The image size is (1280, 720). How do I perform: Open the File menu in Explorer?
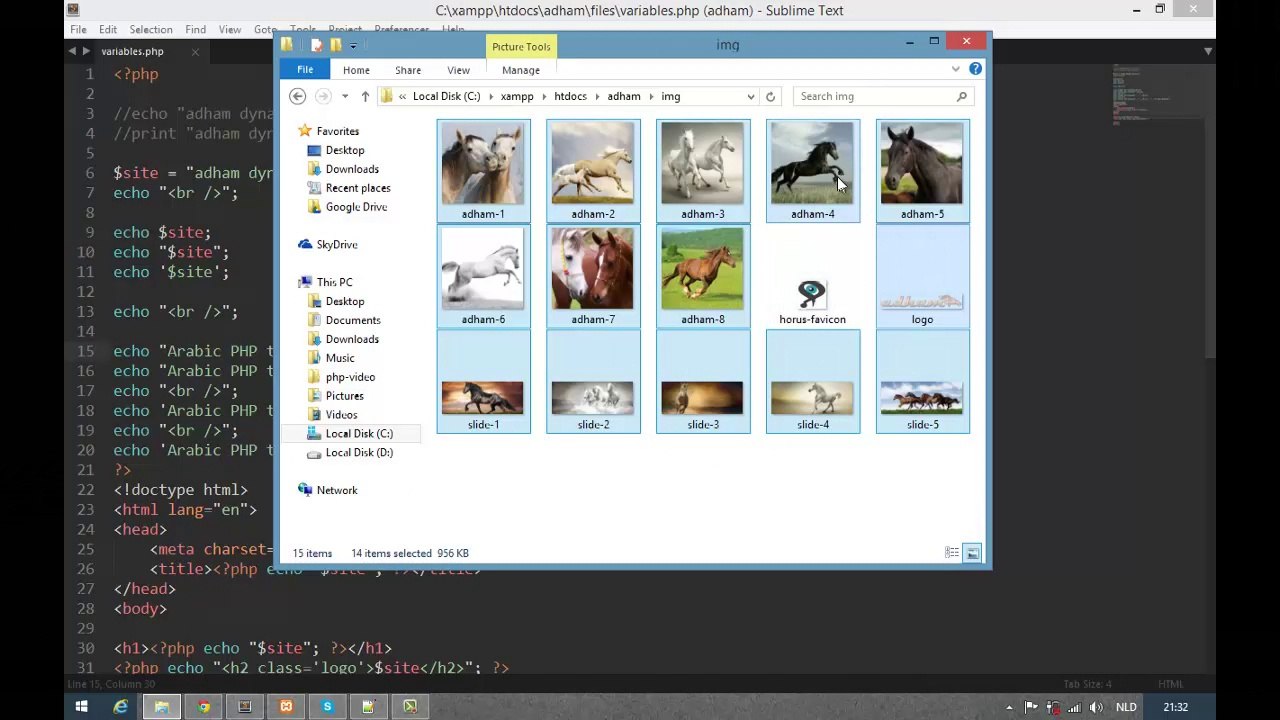[x=305, y=69]
